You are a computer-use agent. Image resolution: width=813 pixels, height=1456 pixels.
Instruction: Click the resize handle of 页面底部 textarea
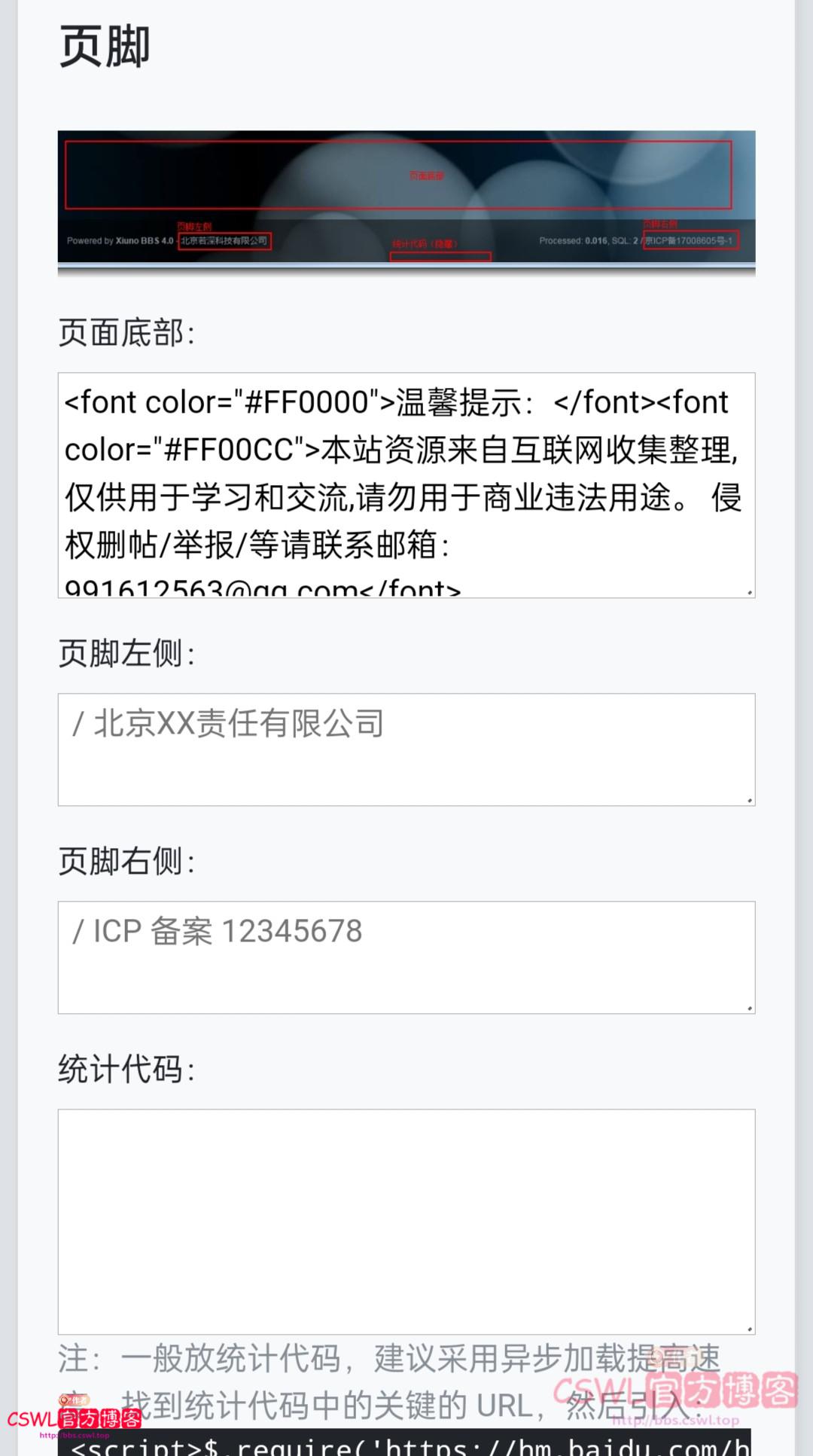750,593
